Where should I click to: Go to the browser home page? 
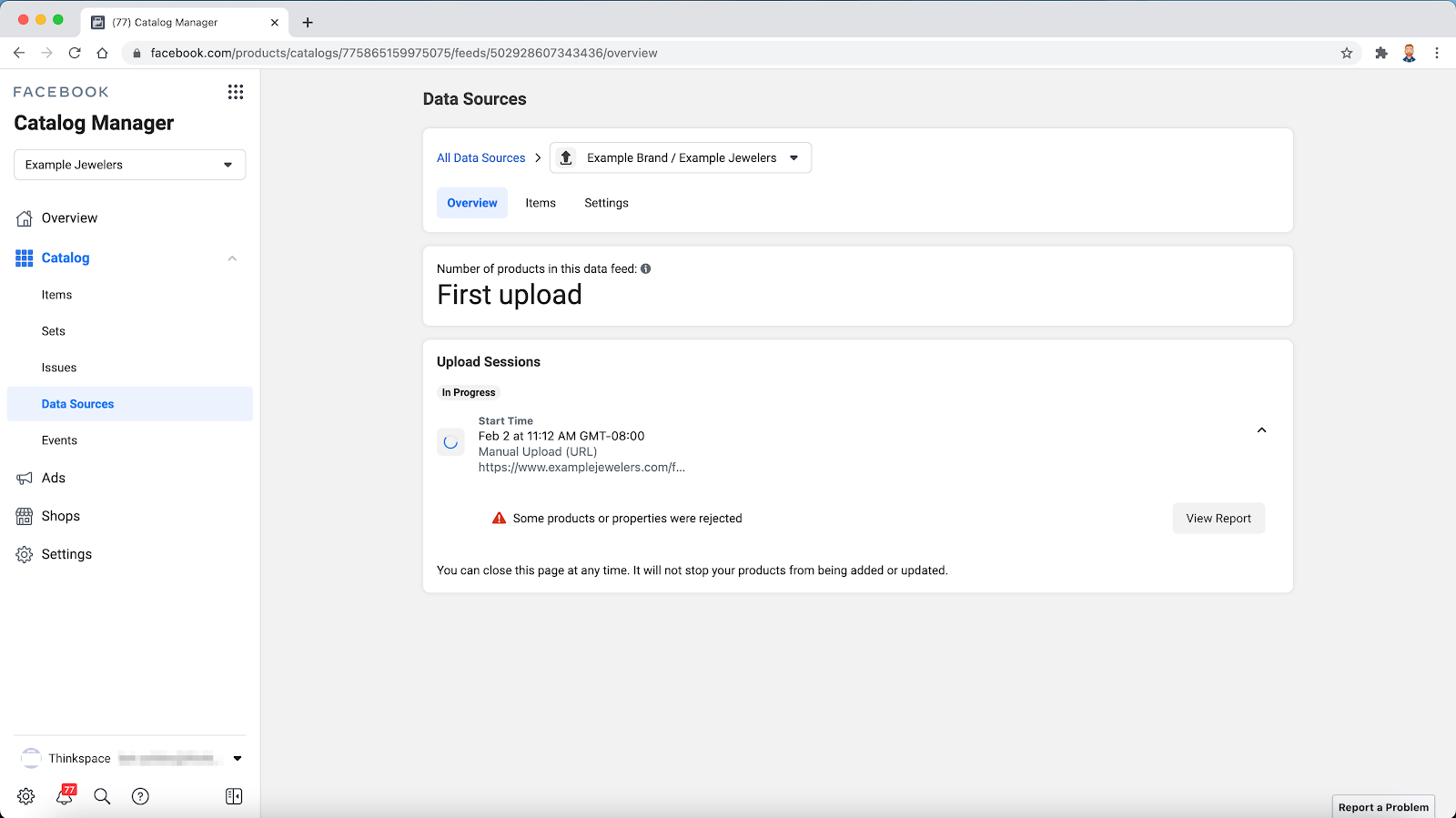coord(102,53)
